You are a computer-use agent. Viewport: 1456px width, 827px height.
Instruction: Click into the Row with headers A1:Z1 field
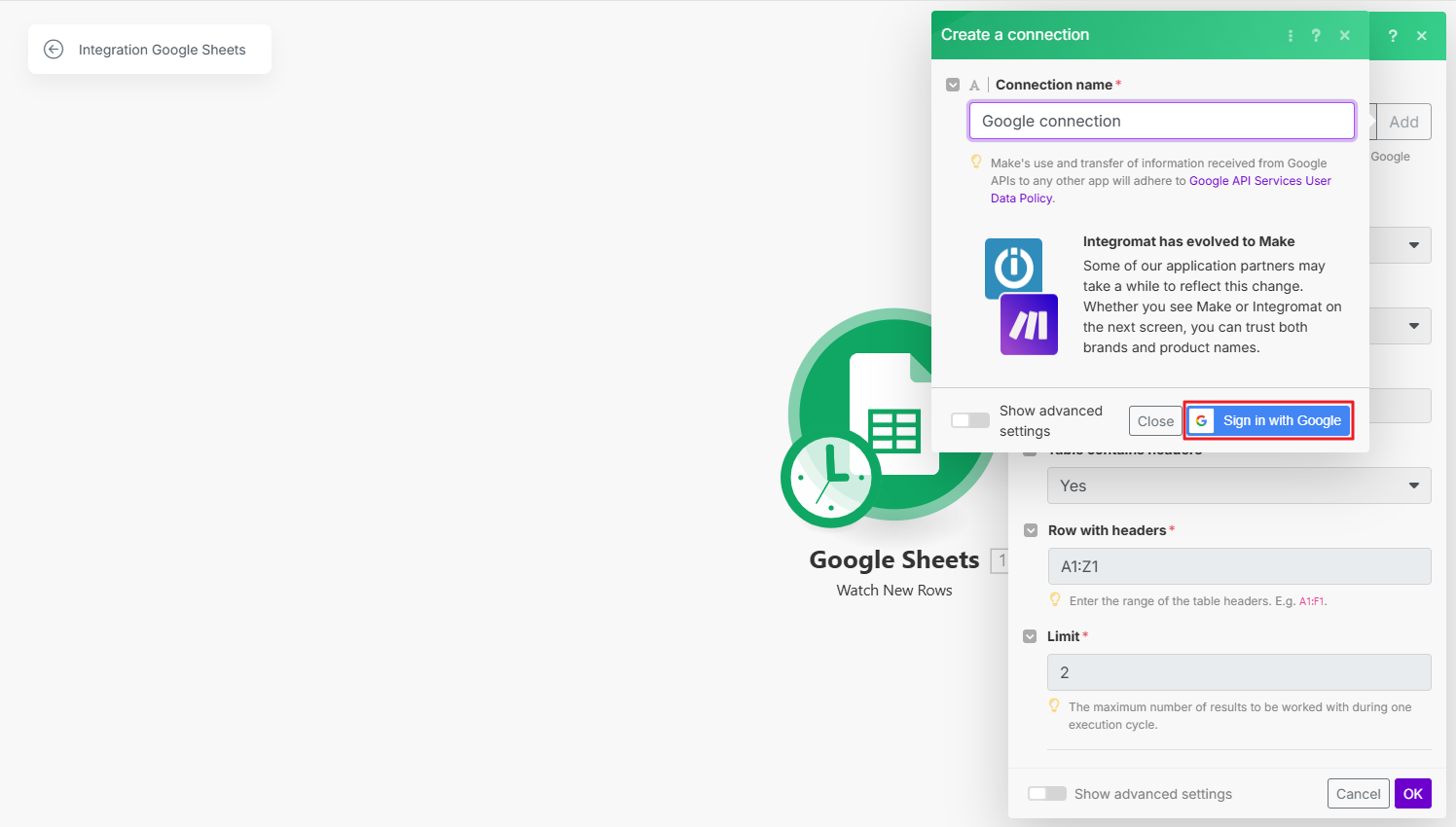tap(1238, 566)
